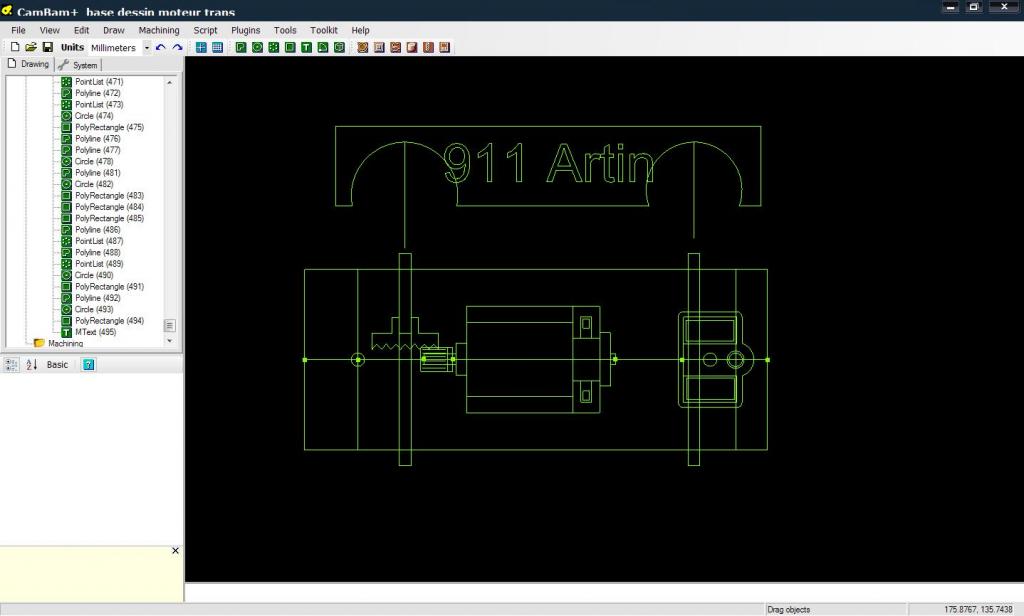Select PolyRectangle (475) in the tree
This screenshot has height=616, width=1024.
point(109,127)
